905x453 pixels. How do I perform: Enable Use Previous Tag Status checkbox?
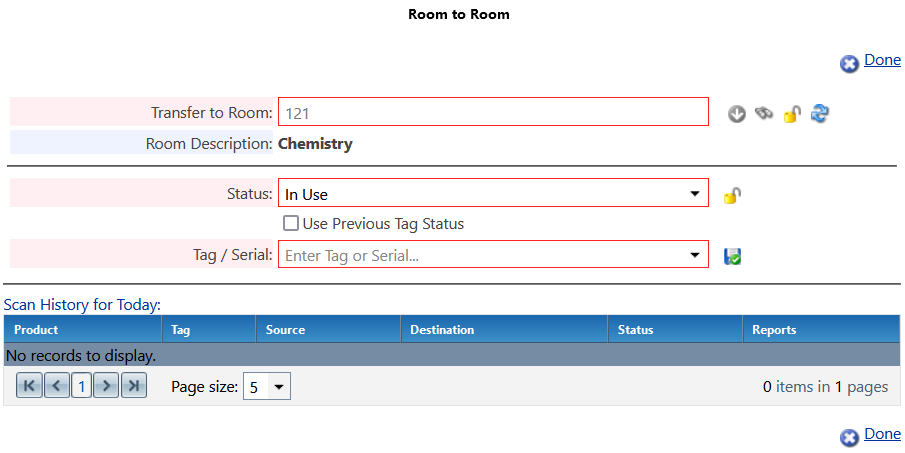click(291, 223)
